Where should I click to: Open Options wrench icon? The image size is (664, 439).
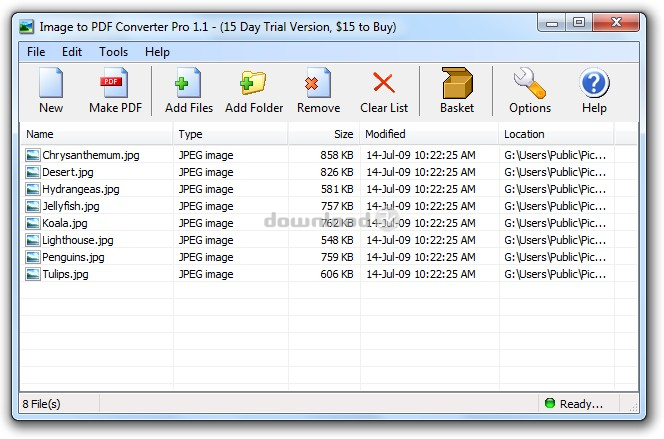click(530, 83)
